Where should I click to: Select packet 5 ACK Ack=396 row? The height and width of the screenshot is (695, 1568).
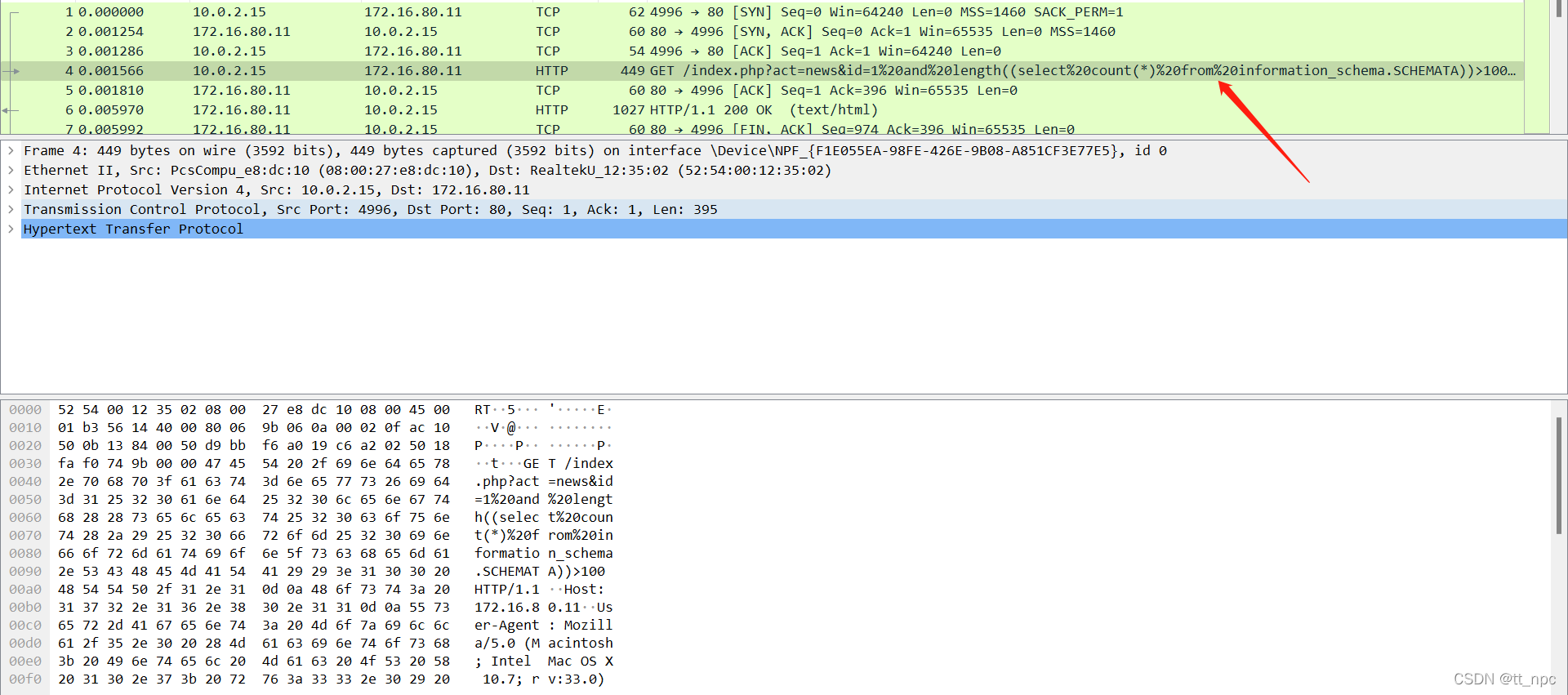(x=762, y=90)
